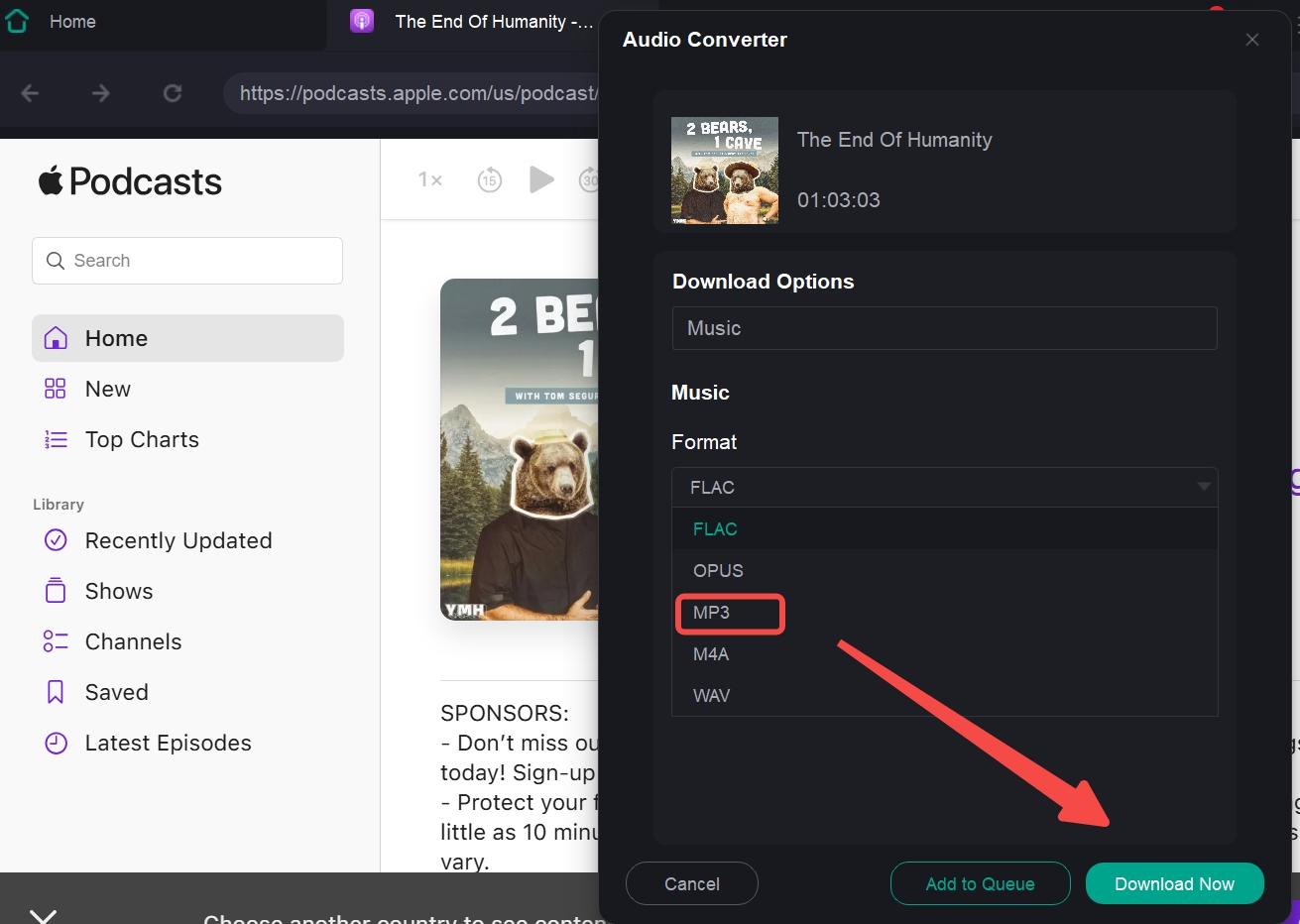Go back with the browser back arrow
The height and width of the screenshot is (924, 1300).
[x=30, y=93]
